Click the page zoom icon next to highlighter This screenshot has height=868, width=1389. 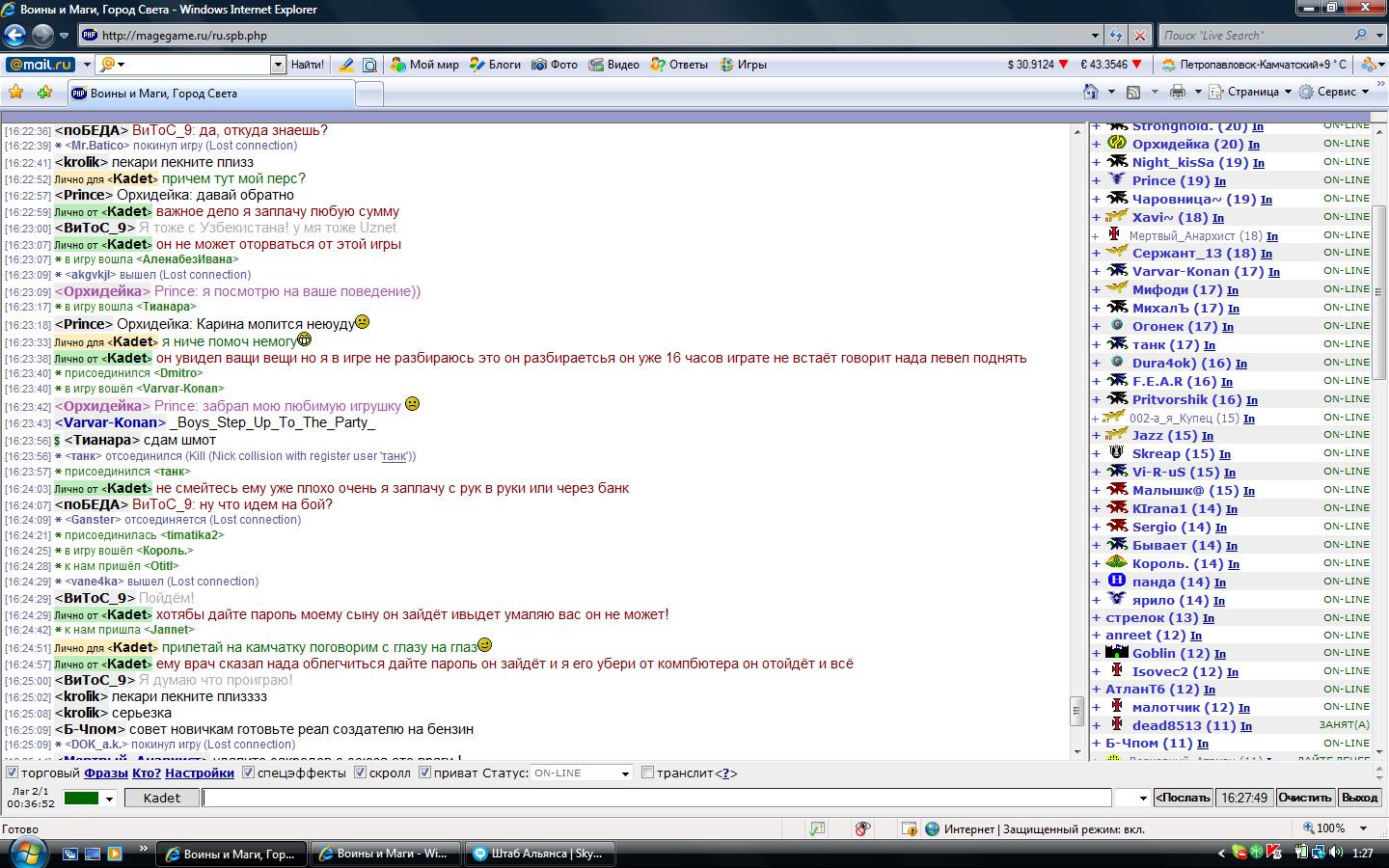click(x=369, y=65)
